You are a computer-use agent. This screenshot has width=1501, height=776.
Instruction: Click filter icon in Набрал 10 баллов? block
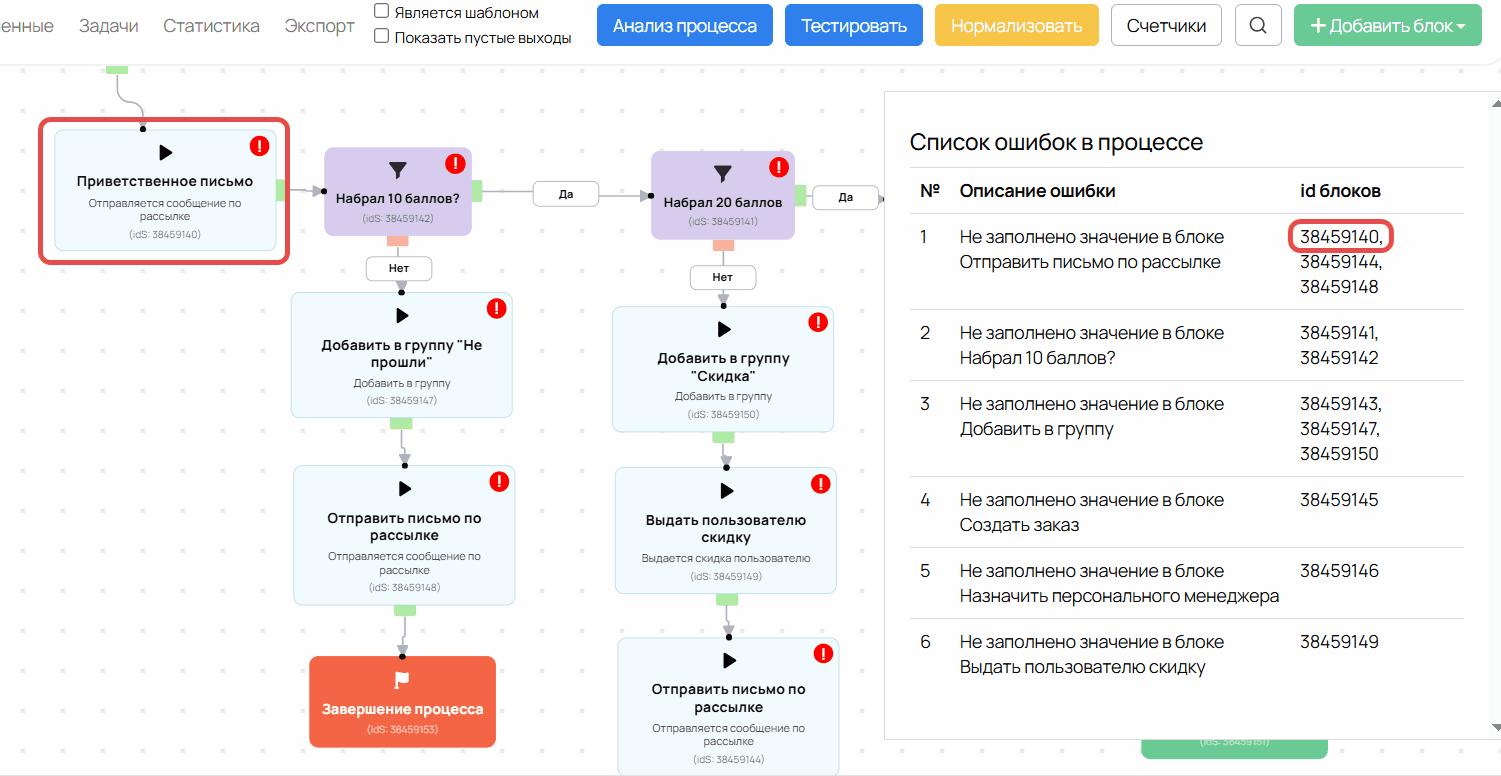click(397, 171)
